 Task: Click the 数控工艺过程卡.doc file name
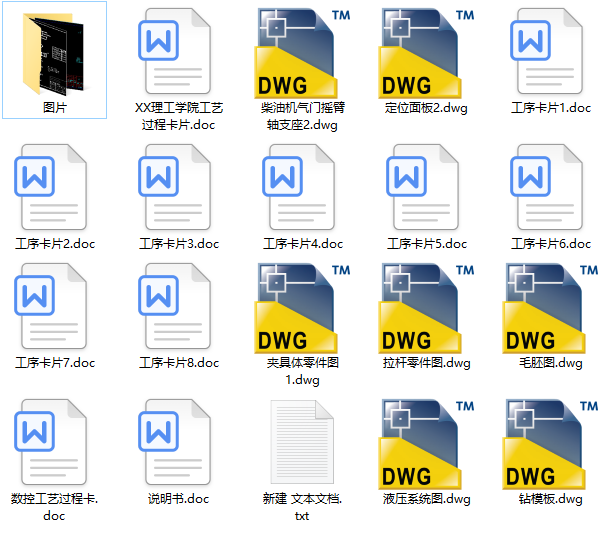click(54, 507)
